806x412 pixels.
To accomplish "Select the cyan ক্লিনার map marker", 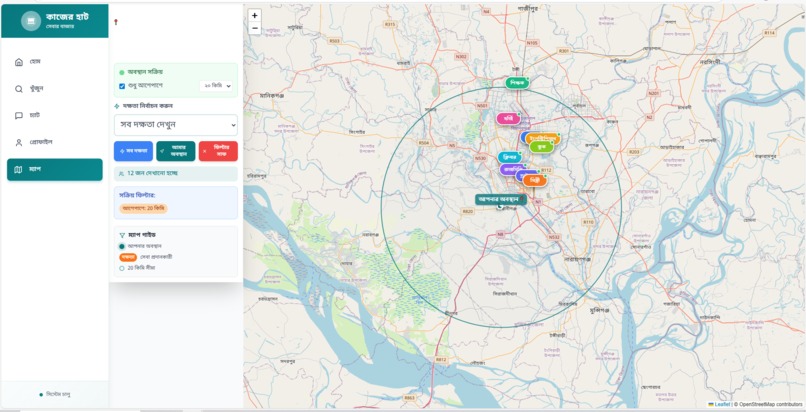I will pyautogui.click(x=509, y=157).
